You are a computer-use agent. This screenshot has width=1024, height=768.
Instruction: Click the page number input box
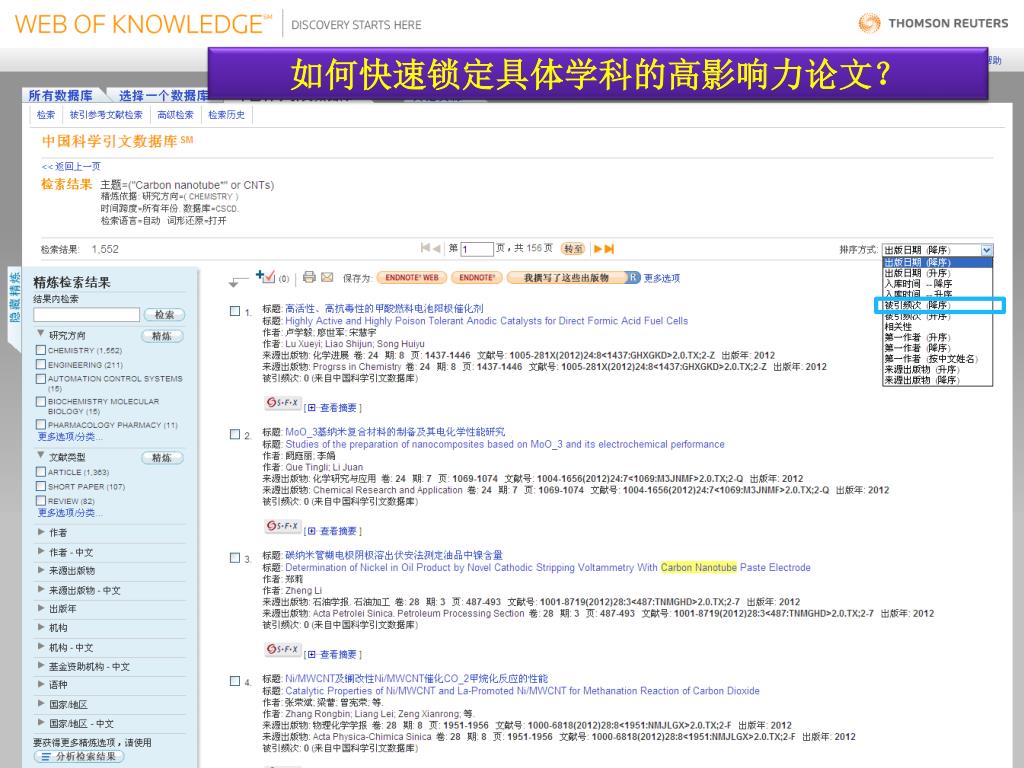pyautogui.click(x=477, y=249)
